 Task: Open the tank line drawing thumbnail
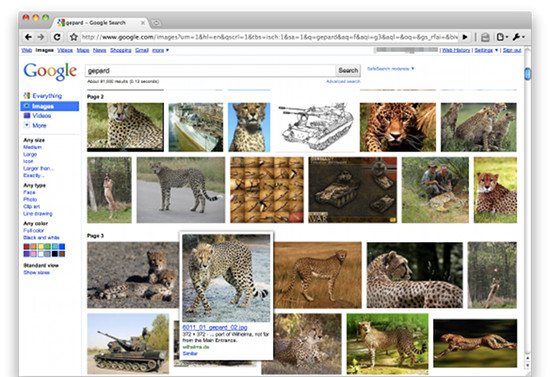315,127
